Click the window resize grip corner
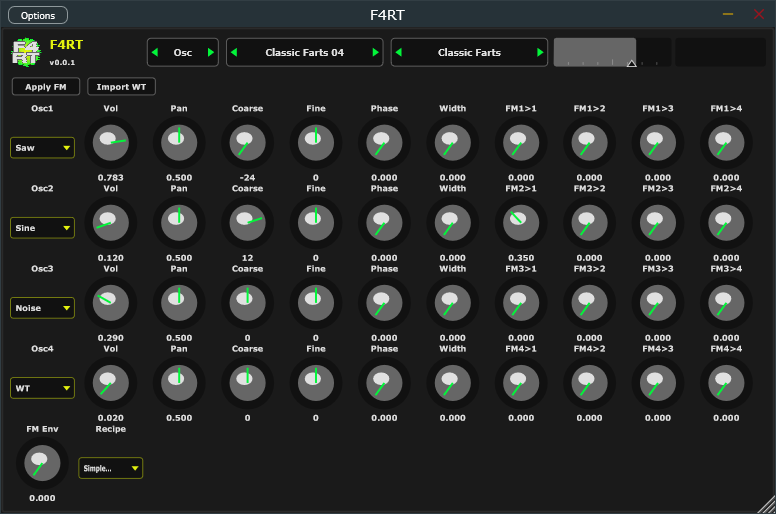776x514 pixels. (x=767, y=505)
